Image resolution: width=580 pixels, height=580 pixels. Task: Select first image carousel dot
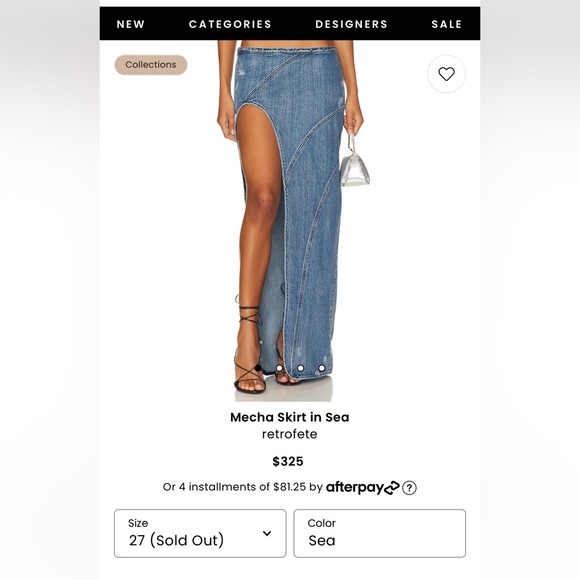[258, 368]
